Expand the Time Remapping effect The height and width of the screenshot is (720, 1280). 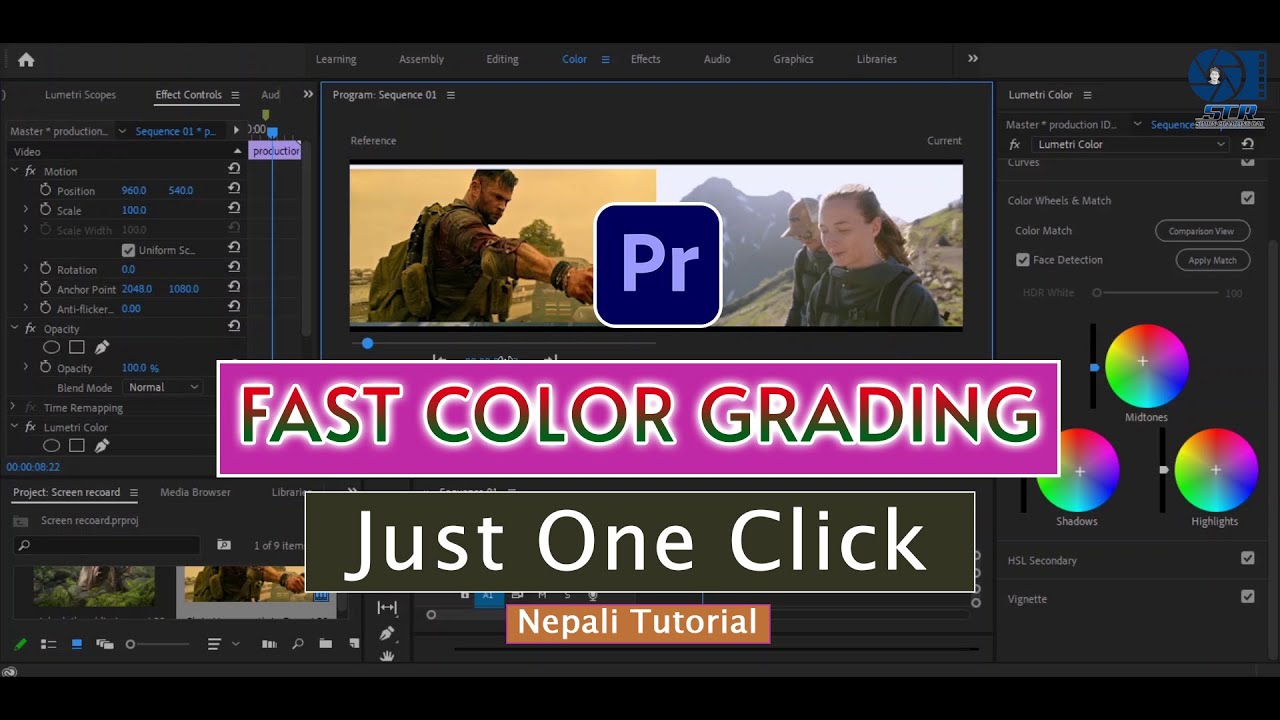[x=14, y=407]
